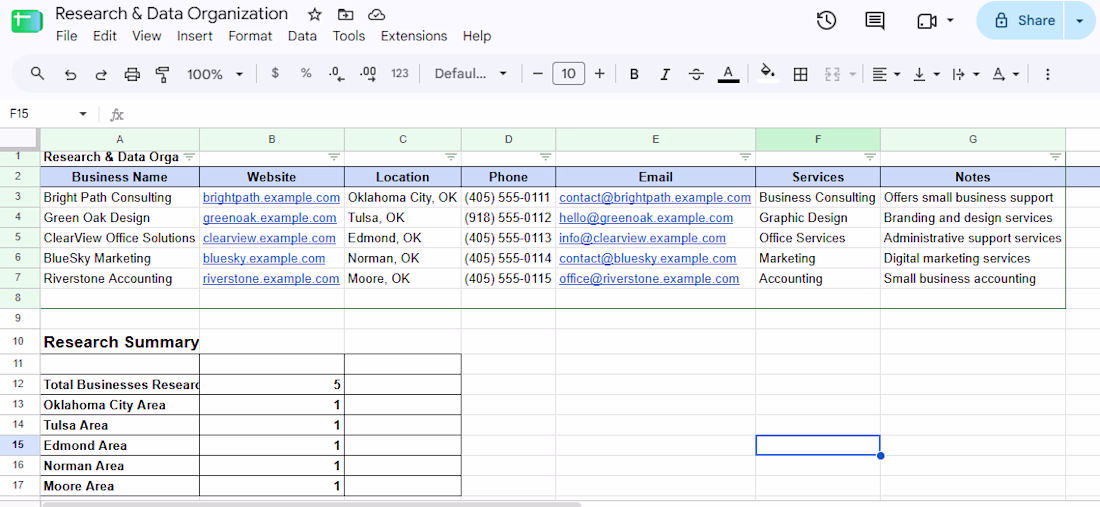Print the spreadsheet
The width and height of the screenshot is (1100, 507).
[132, 74]
